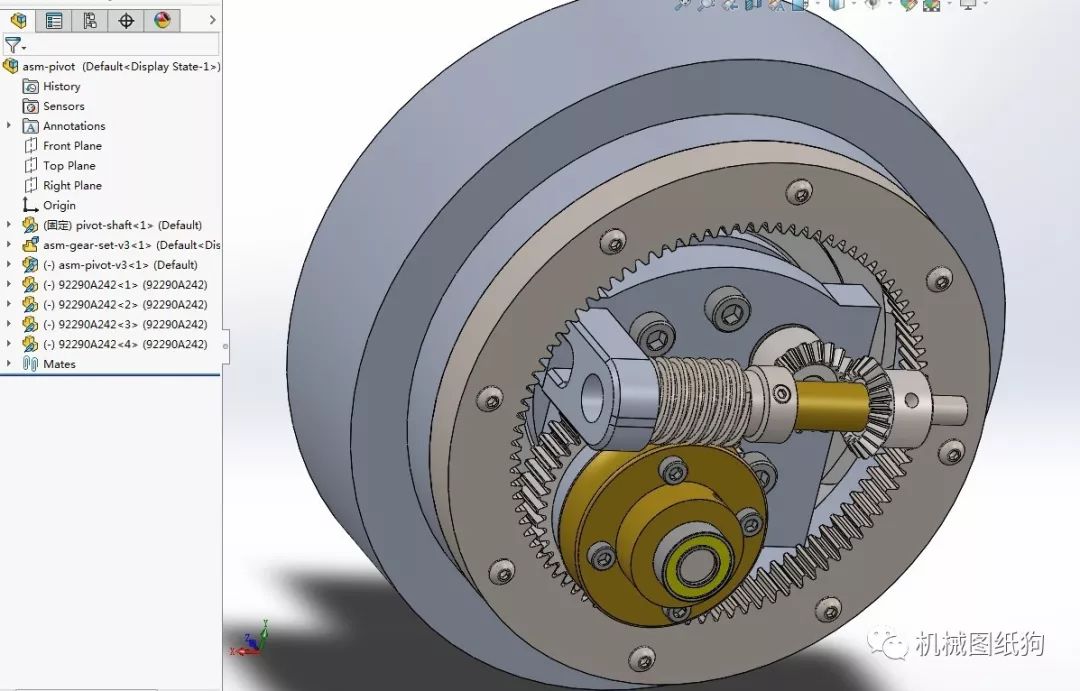Expand the asm-pivot-v3<1> component
The image size is (1080, 691).
8,265
